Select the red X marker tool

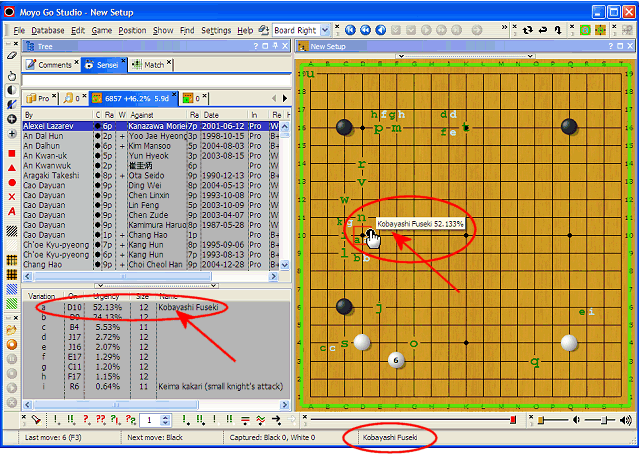12,197
